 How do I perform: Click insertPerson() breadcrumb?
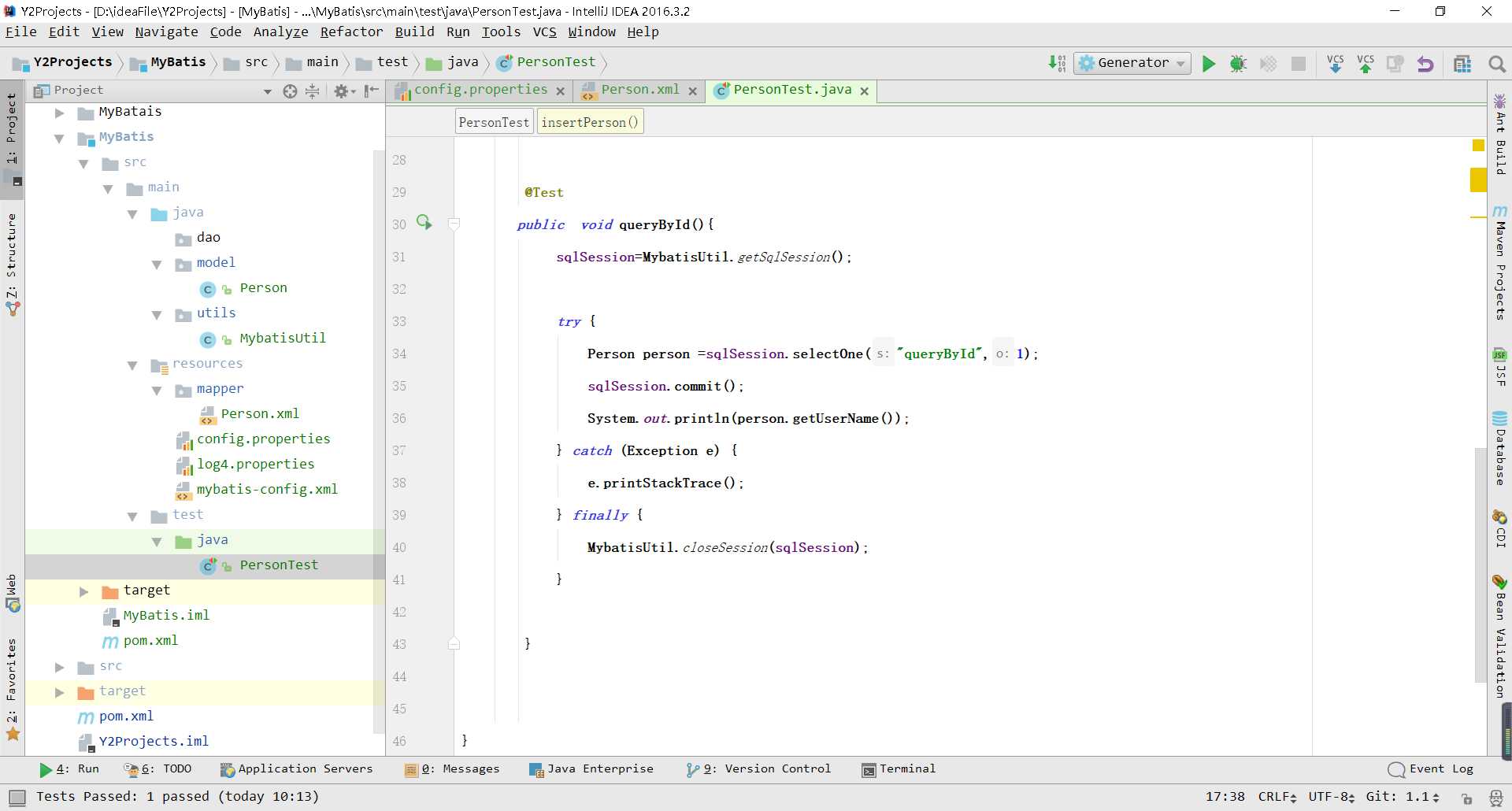590,122
